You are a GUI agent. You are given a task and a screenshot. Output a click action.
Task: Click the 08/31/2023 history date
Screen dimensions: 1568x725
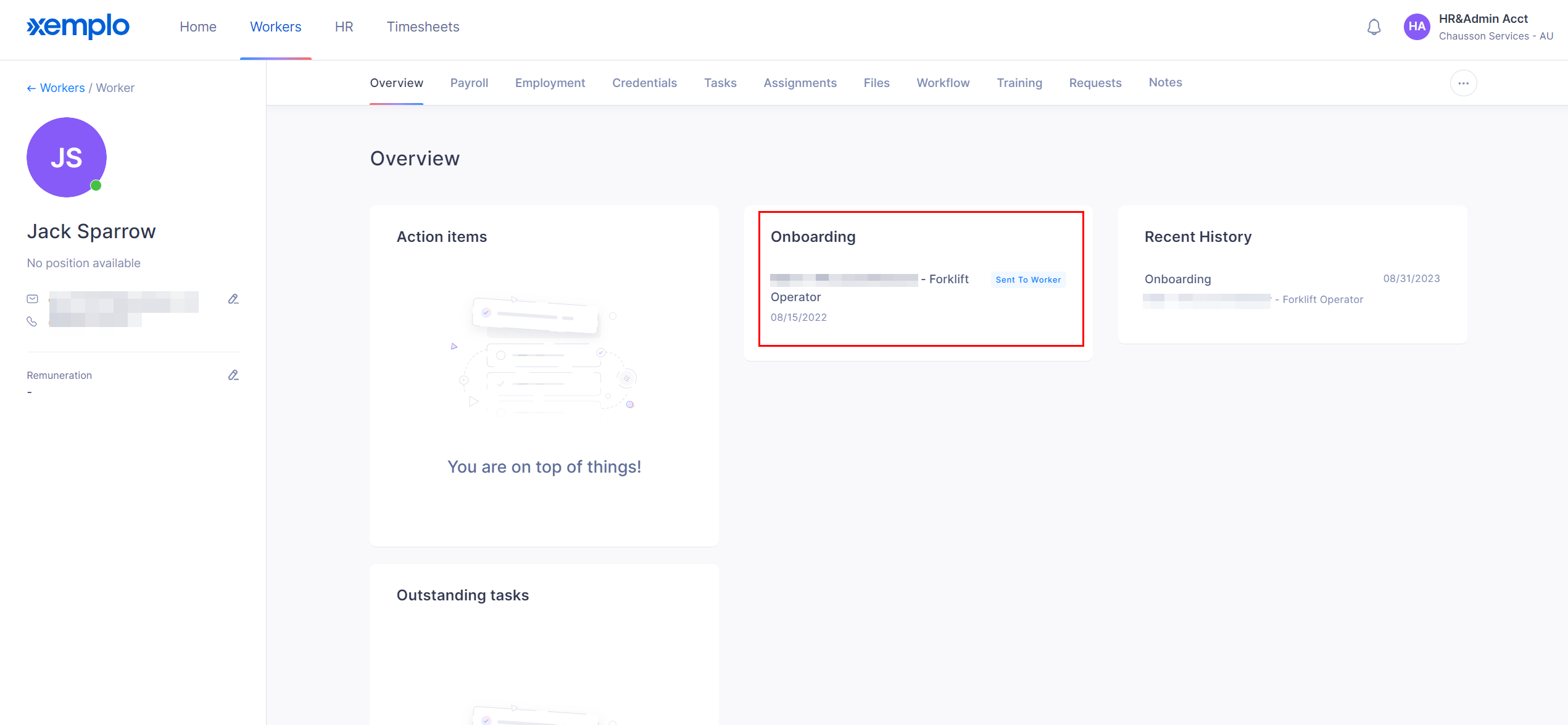(x=1411, y=279)
